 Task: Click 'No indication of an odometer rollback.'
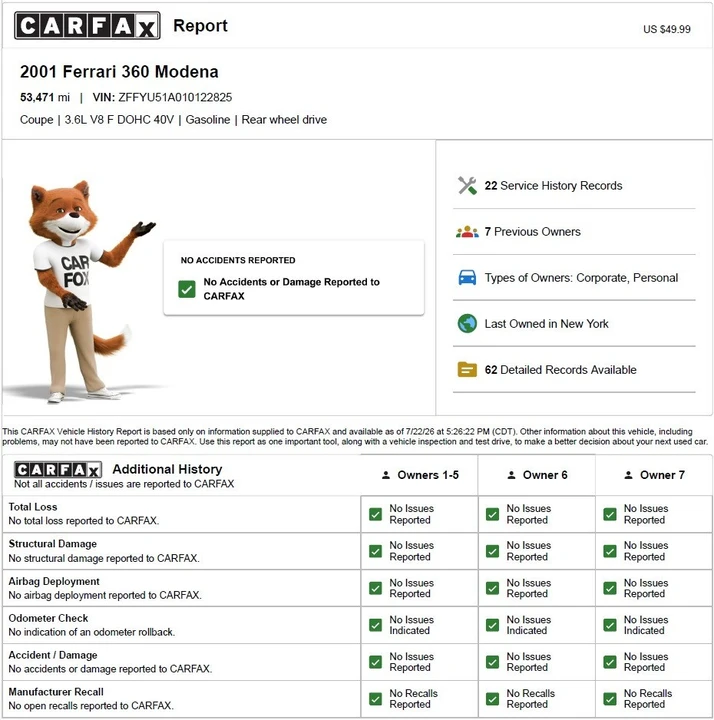(92, 632)
